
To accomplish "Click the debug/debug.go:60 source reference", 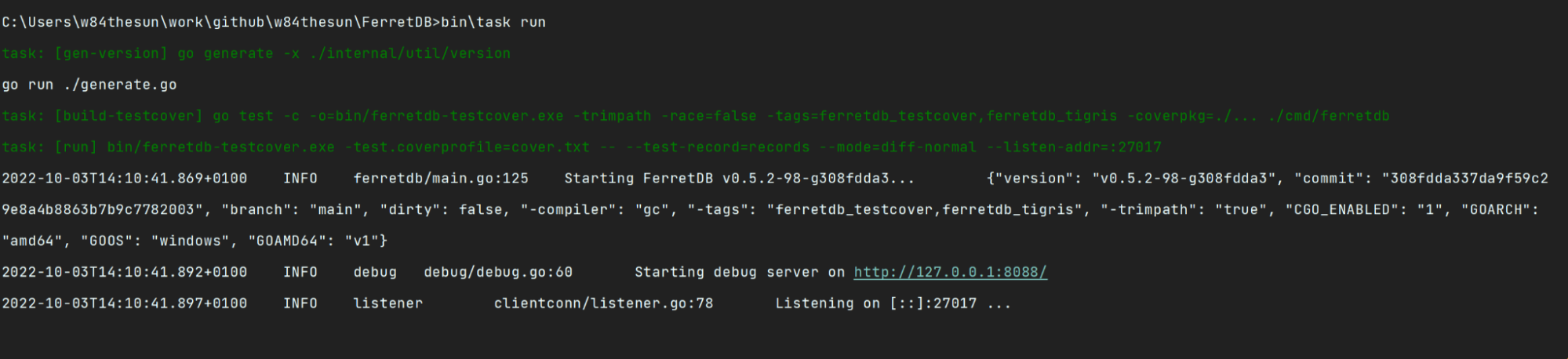I will (x=498, y=272).
